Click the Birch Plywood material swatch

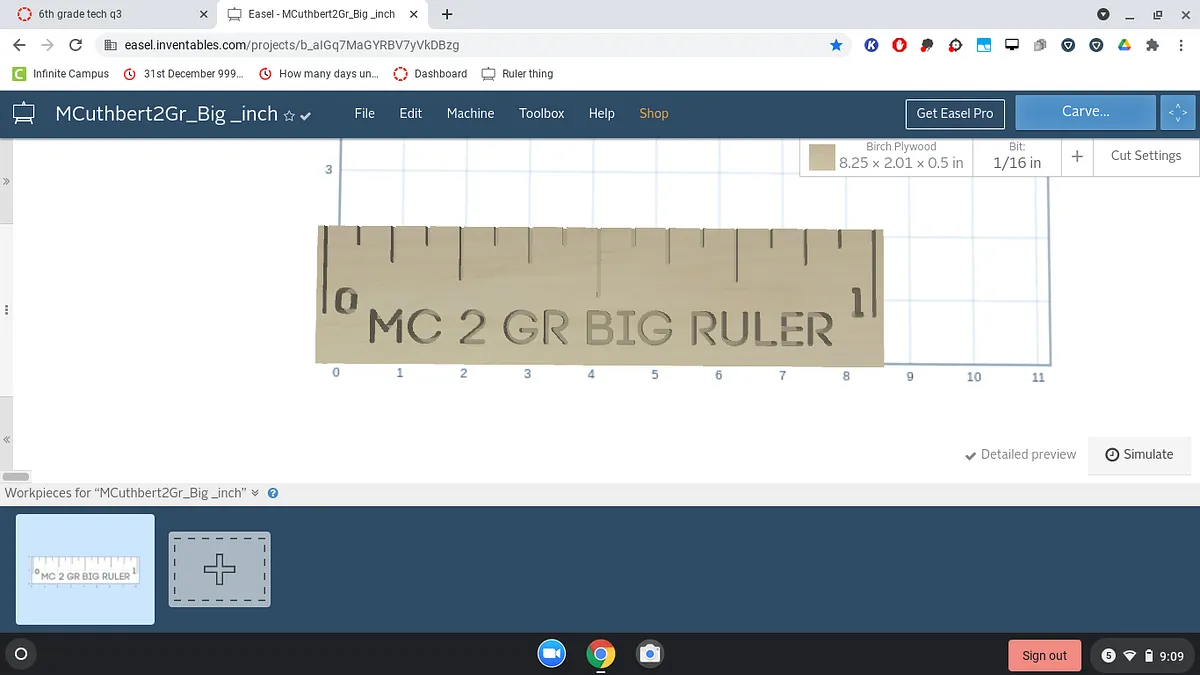822,157
